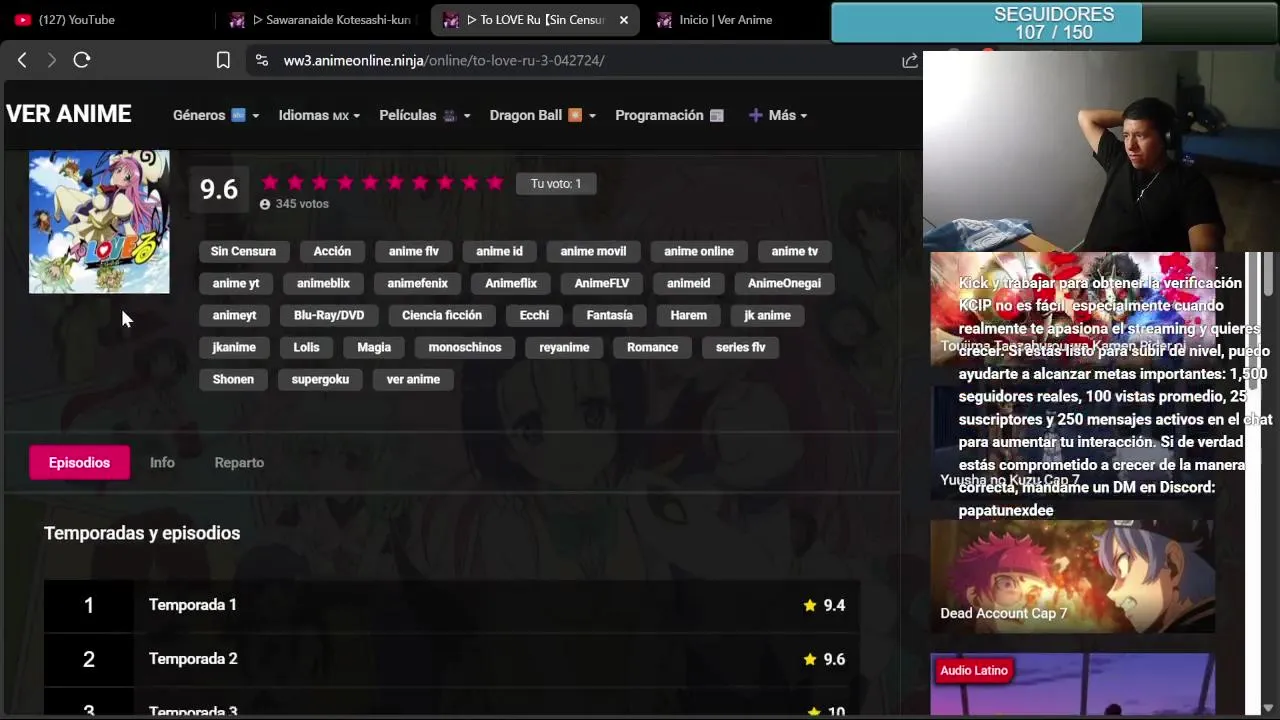Click the bookmark icon in address bar

223,60
